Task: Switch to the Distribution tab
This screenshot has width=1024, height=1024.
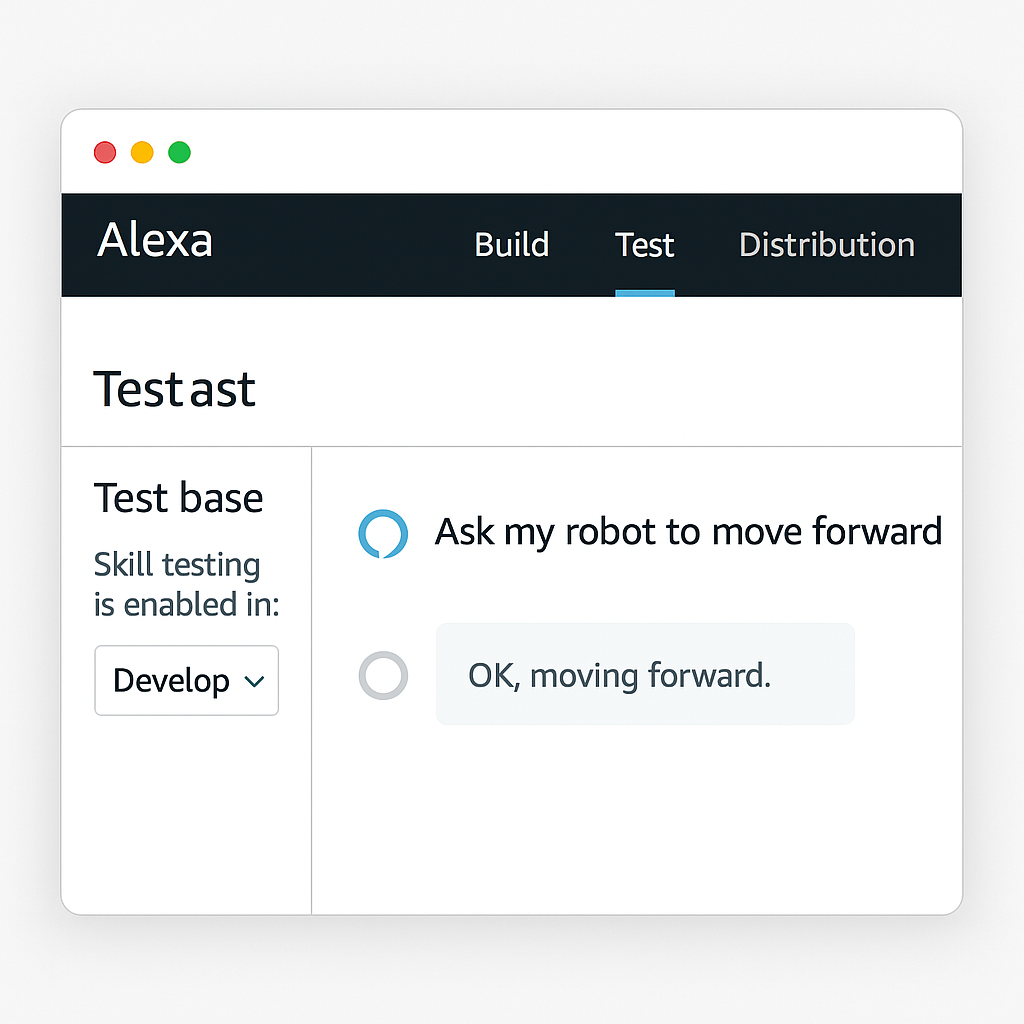Action: 827,245
